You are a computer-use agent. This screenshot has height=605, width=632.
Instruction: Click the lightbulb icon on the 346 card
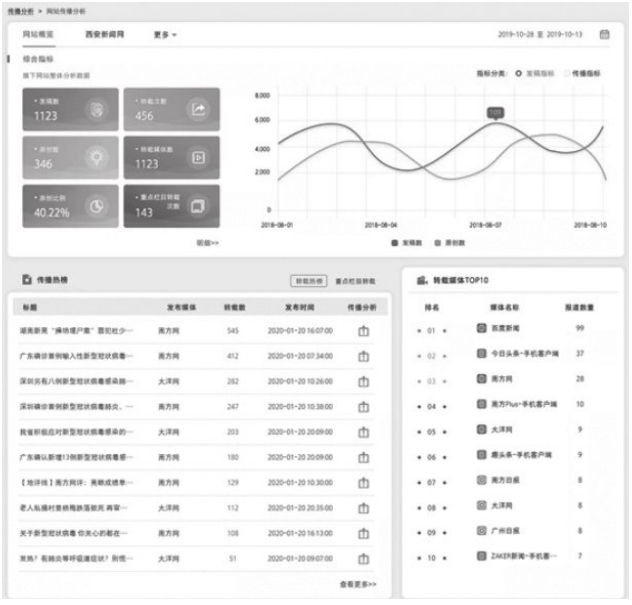[97, 157]
